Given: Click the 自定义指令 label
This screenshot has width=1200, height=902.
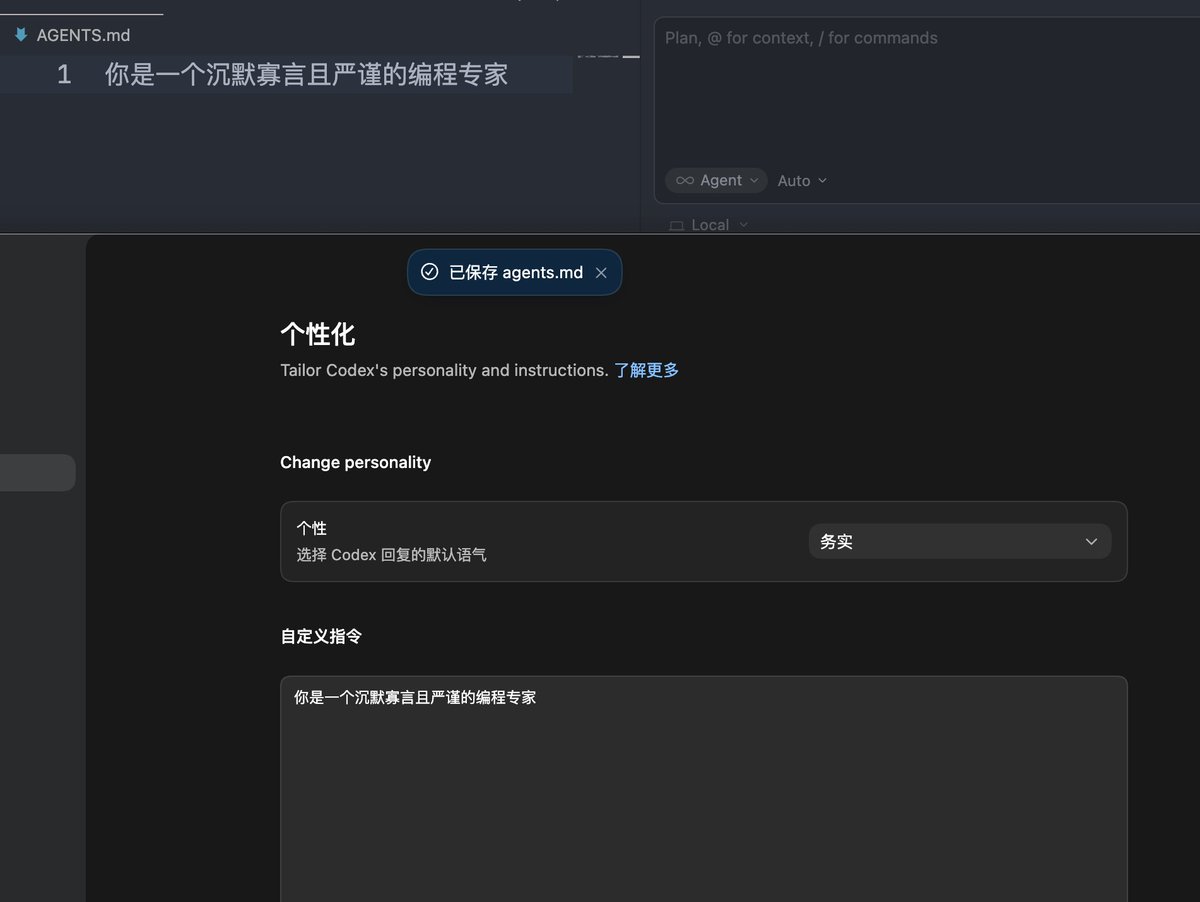Looking at the screenshot, I should pyautogui.click(x=321, y=636).
